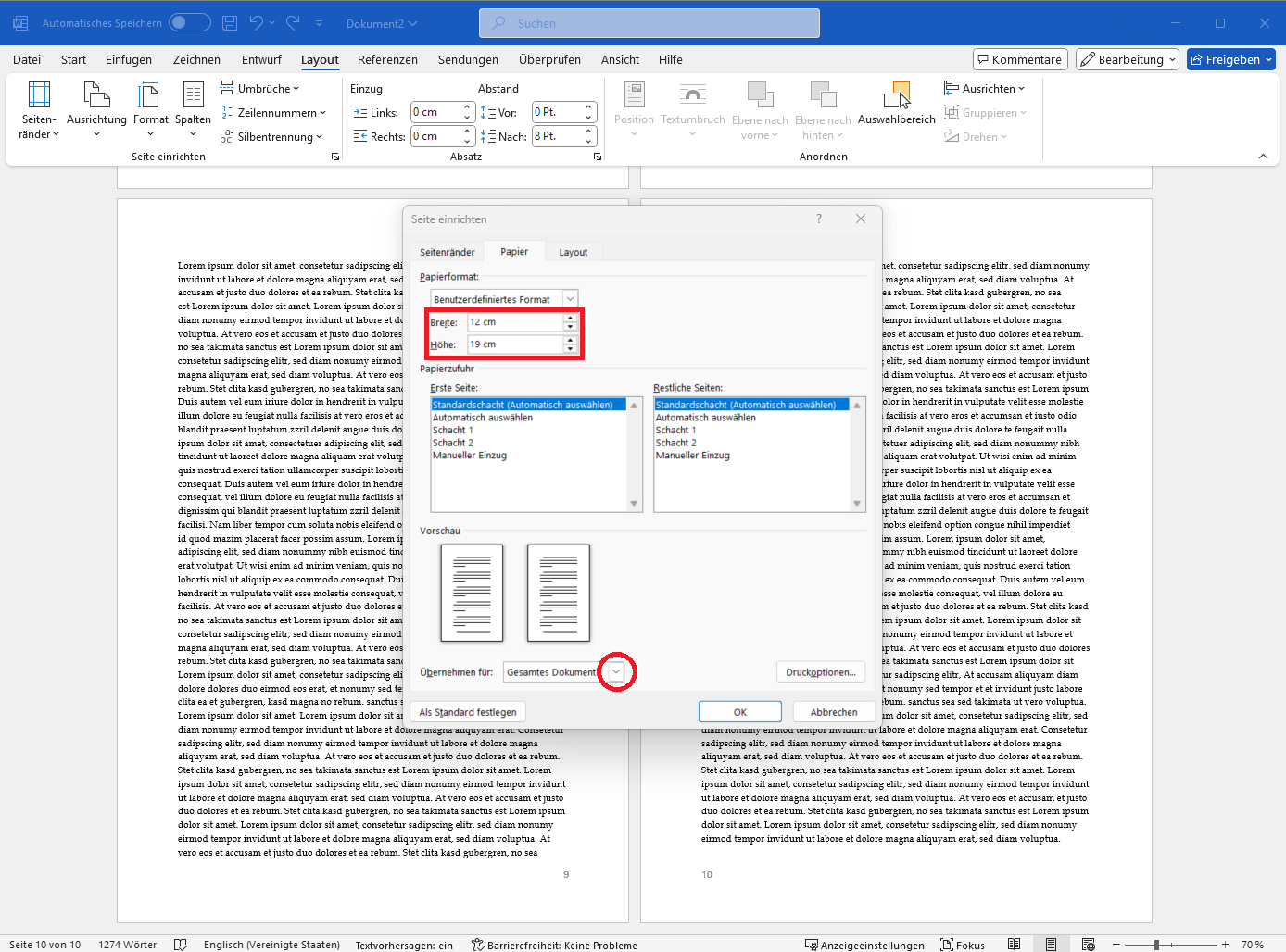Open the Spalten columns icon
Viewport: 1286px width, 952px height.
coord(193,110)
